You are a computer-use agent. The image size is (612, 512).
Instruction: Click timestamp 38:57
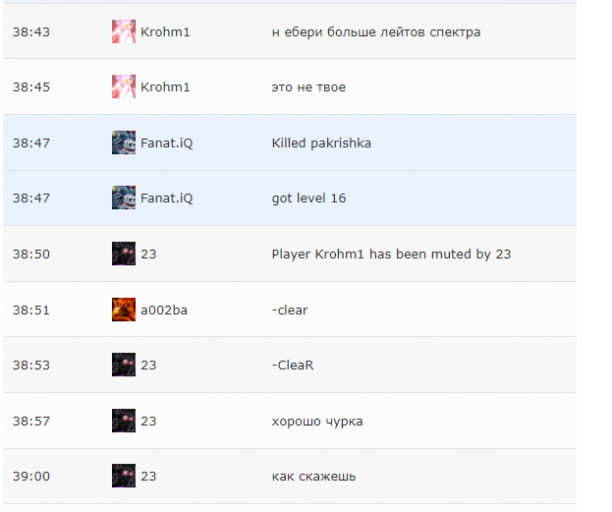click(x=31, y=421)
